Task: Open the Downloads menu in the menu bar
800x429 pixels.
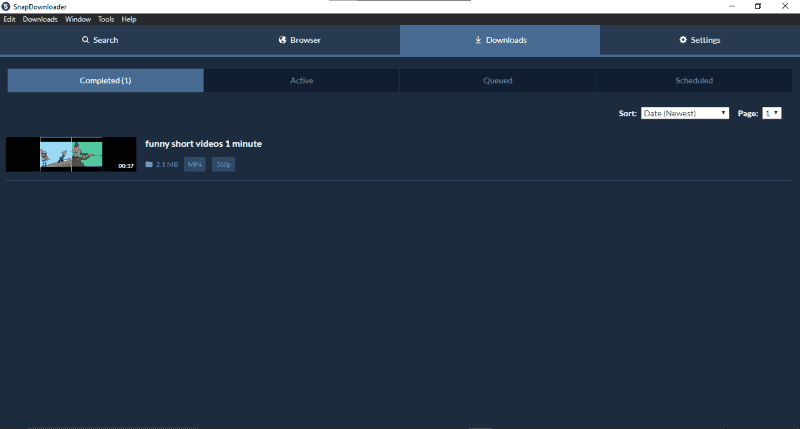Action: [x=40, y=19]
